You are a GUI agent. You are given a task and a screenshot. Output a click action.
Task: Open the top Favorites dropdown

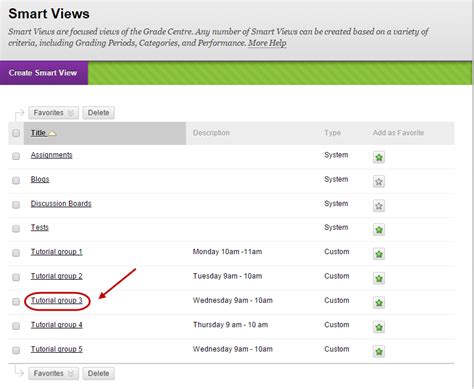(x=53, y=113)
